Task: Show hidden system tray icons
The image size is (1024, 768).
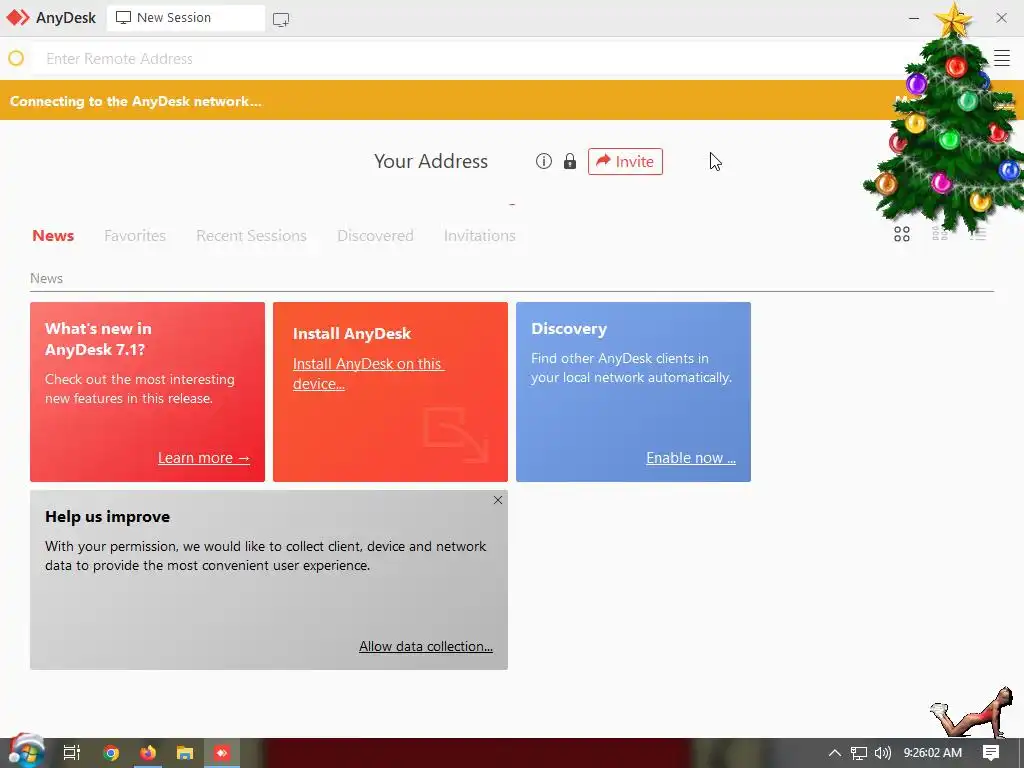Action: click(x=834, y=753)
